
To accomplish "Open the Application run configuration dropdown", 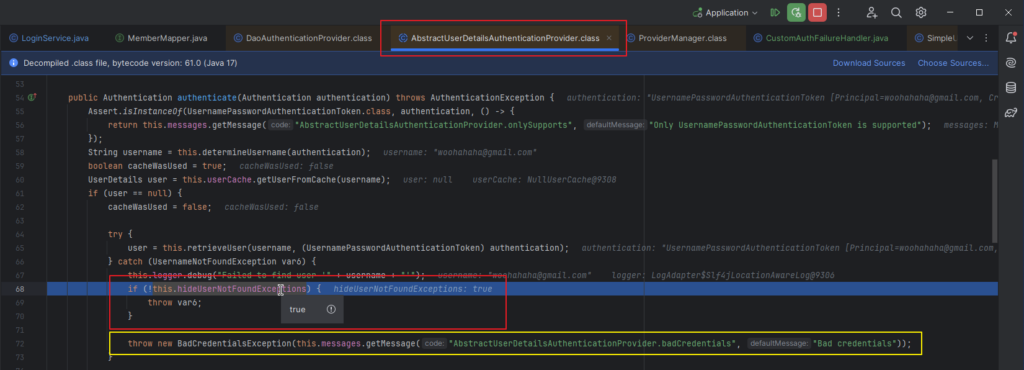I will click(x=726, y=12).
